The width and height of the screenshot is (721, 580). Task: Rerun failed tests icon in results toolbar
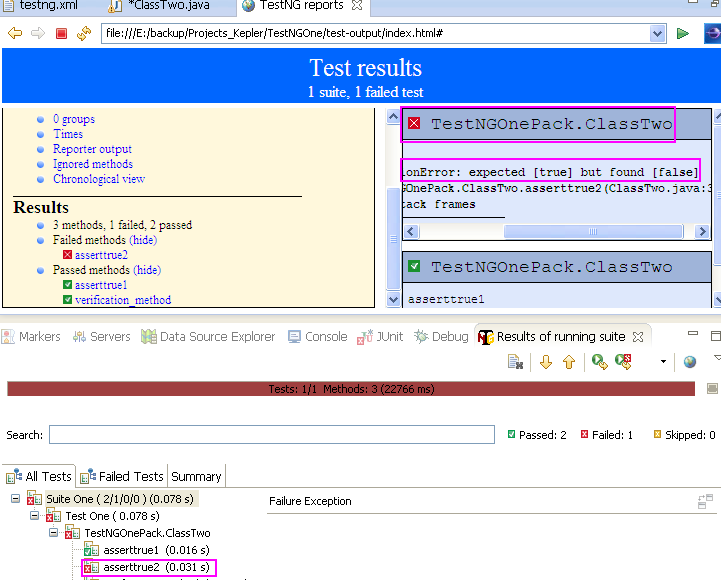[x=623, y=362]
